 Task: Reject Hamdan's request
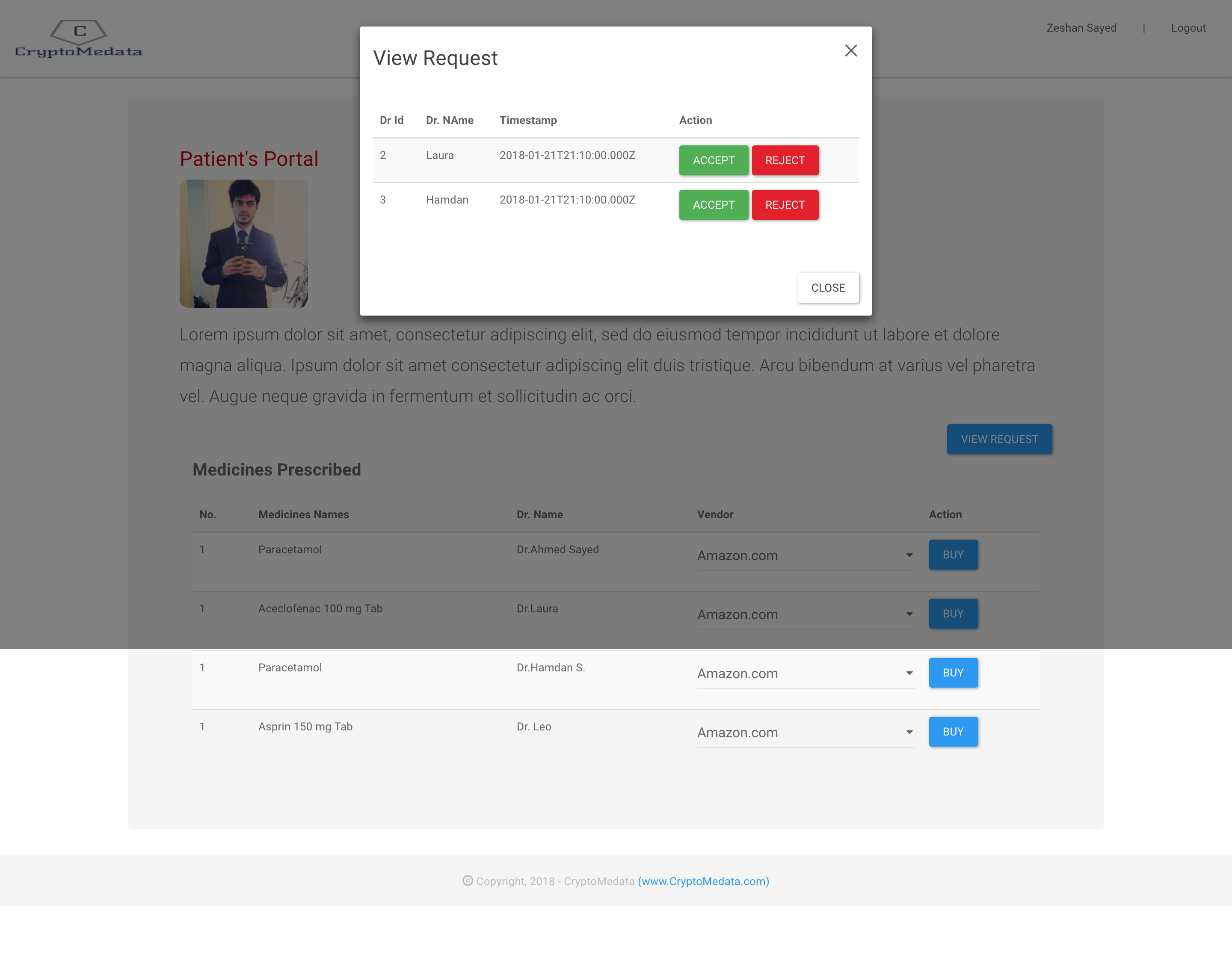[x=785, y=205]
